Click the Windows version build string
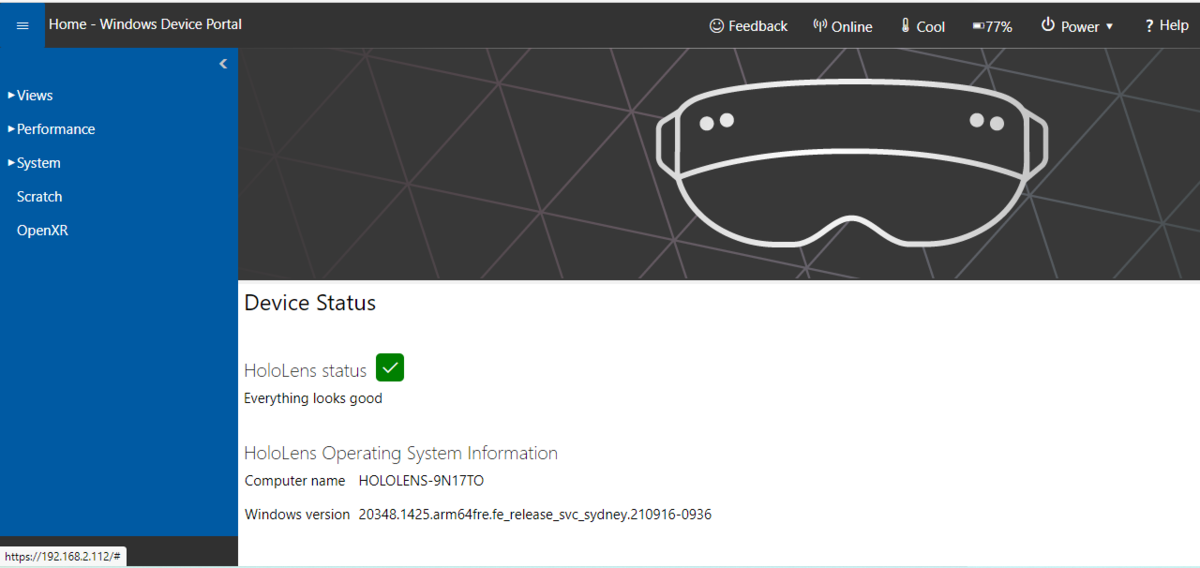The image size is (1200, 568). coord(535,515)
